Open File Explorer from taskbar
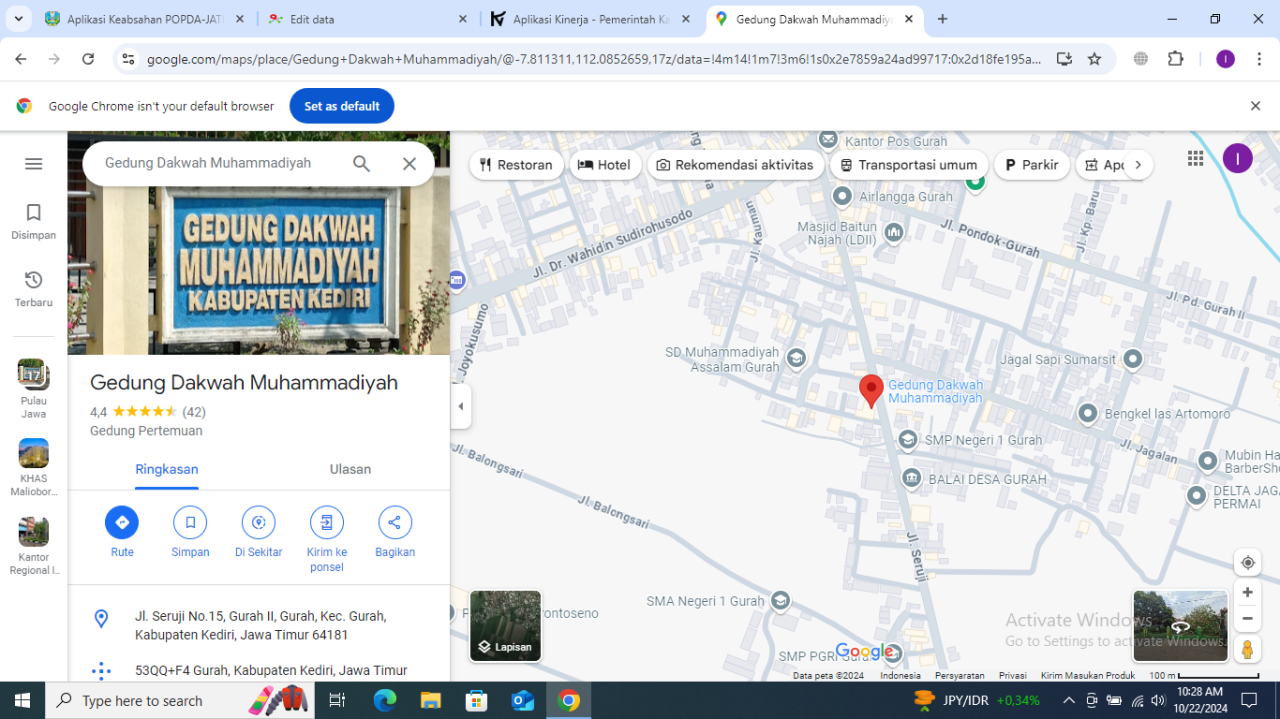 coord(431,700)
